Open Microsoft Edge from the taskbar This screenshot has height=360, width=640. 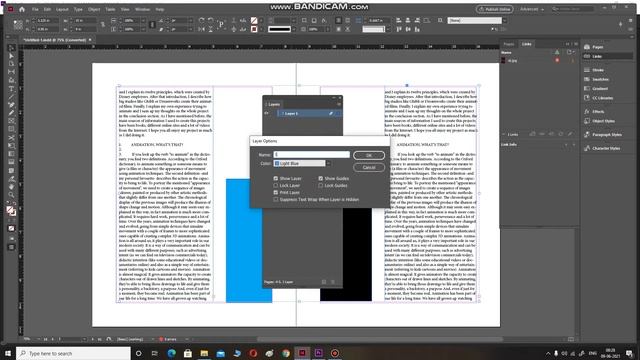tap(171, 353)
